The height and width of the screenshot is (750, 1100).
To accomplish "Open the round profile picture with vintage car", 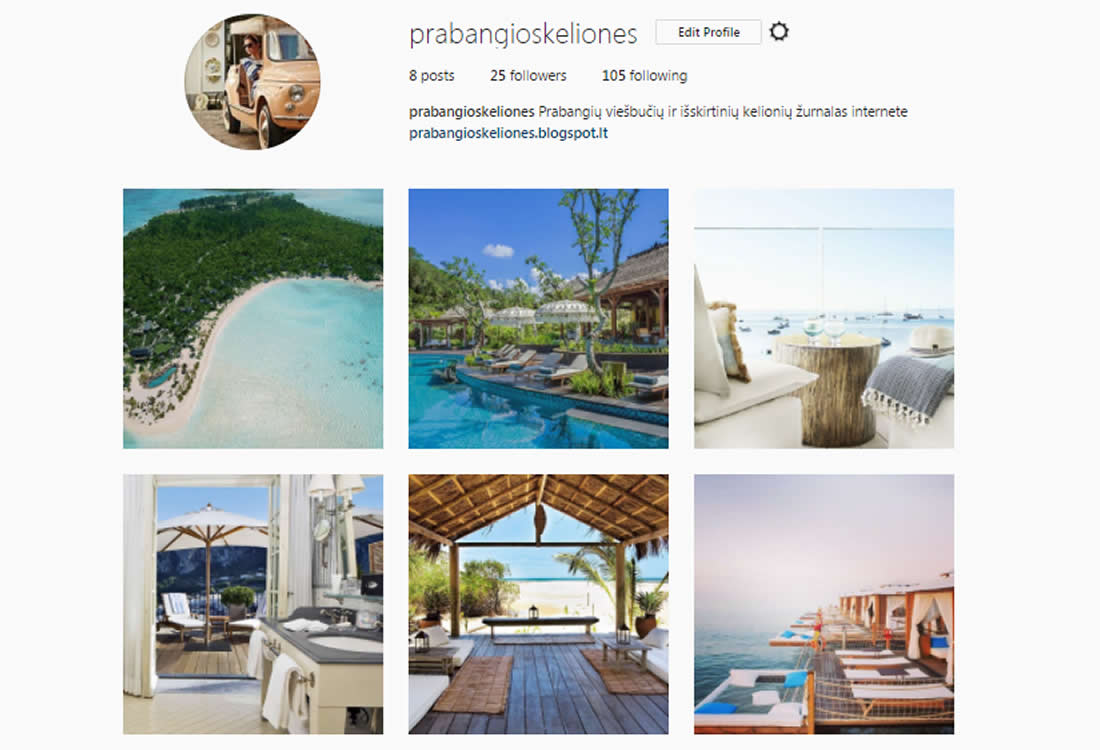I will coord(253,81).
